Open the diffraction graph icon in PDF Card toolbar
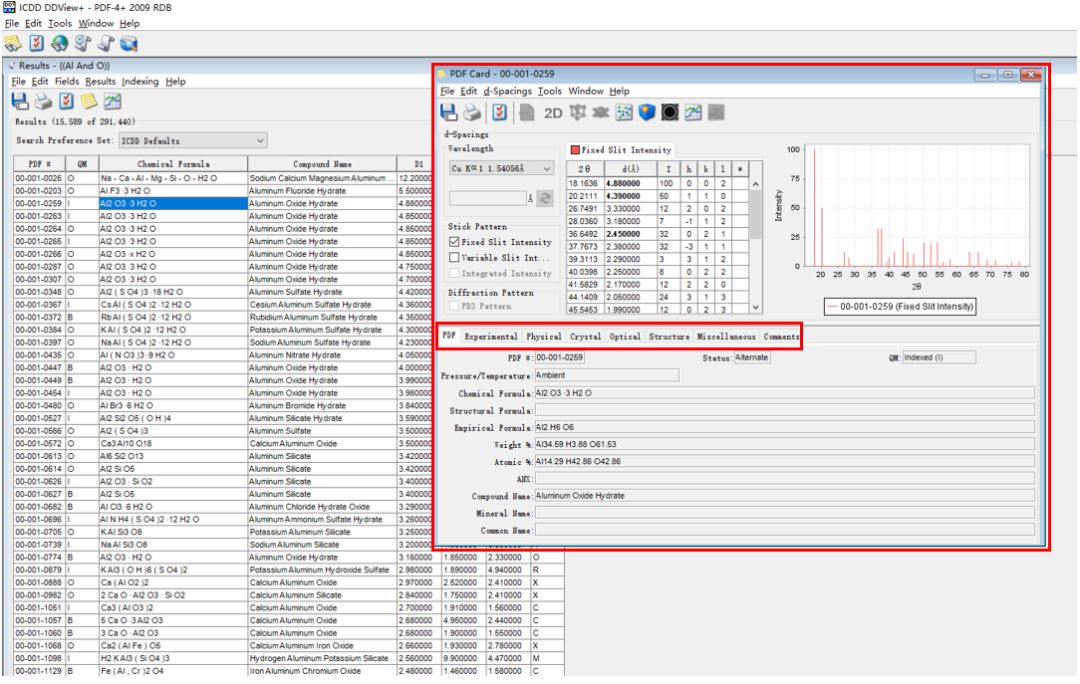1080x684 pixels. coord(693,112)
